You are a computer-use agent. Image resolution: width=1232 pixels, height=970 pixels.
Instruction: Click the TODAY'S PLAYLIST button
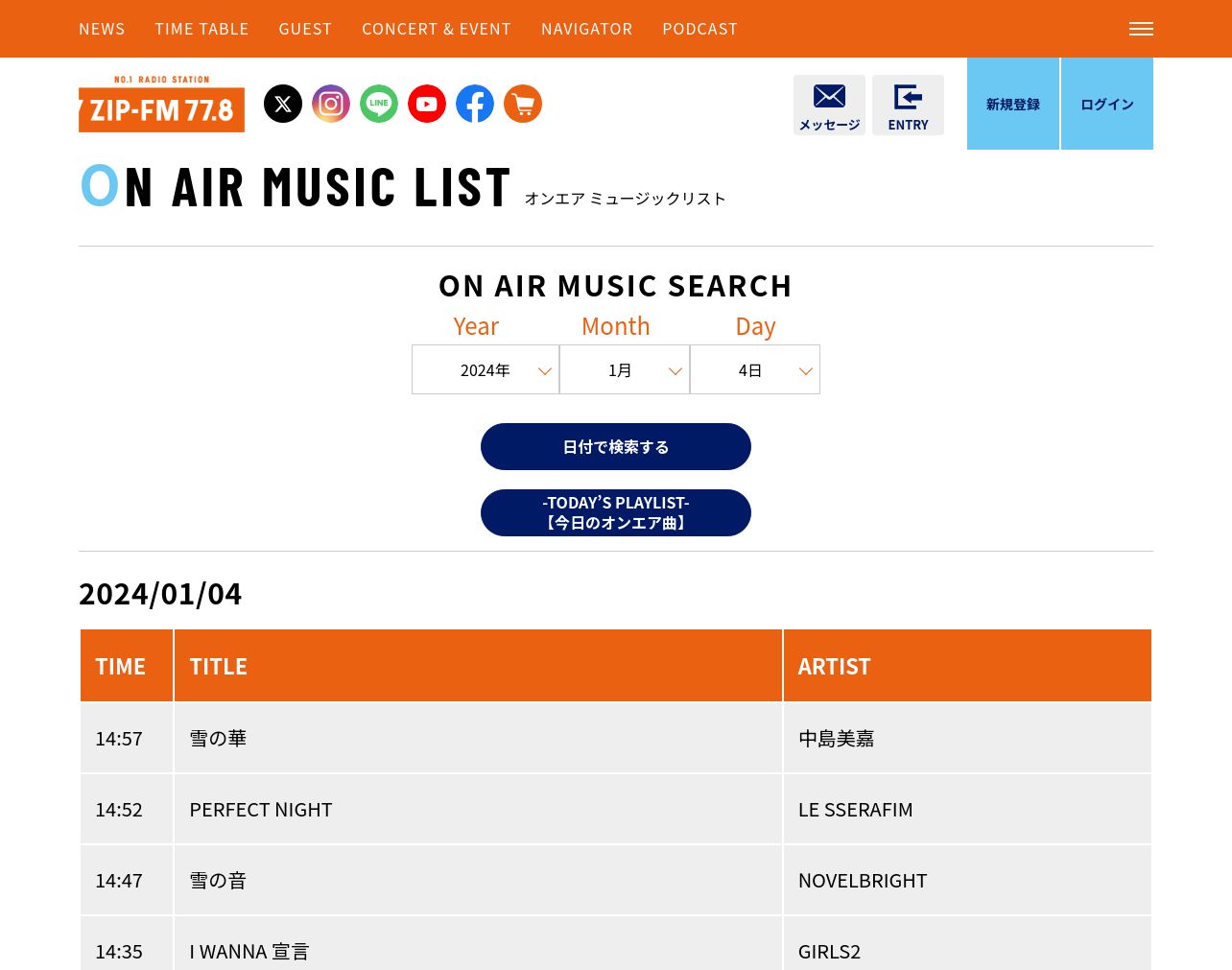[x=616, y=512]
